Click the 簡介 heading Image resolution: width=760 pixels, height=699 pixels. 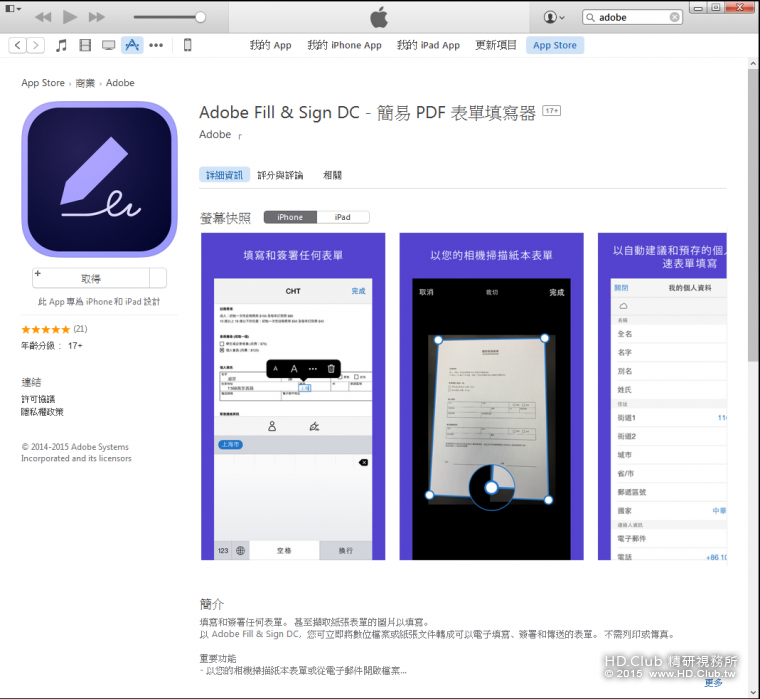coord(212,604)
